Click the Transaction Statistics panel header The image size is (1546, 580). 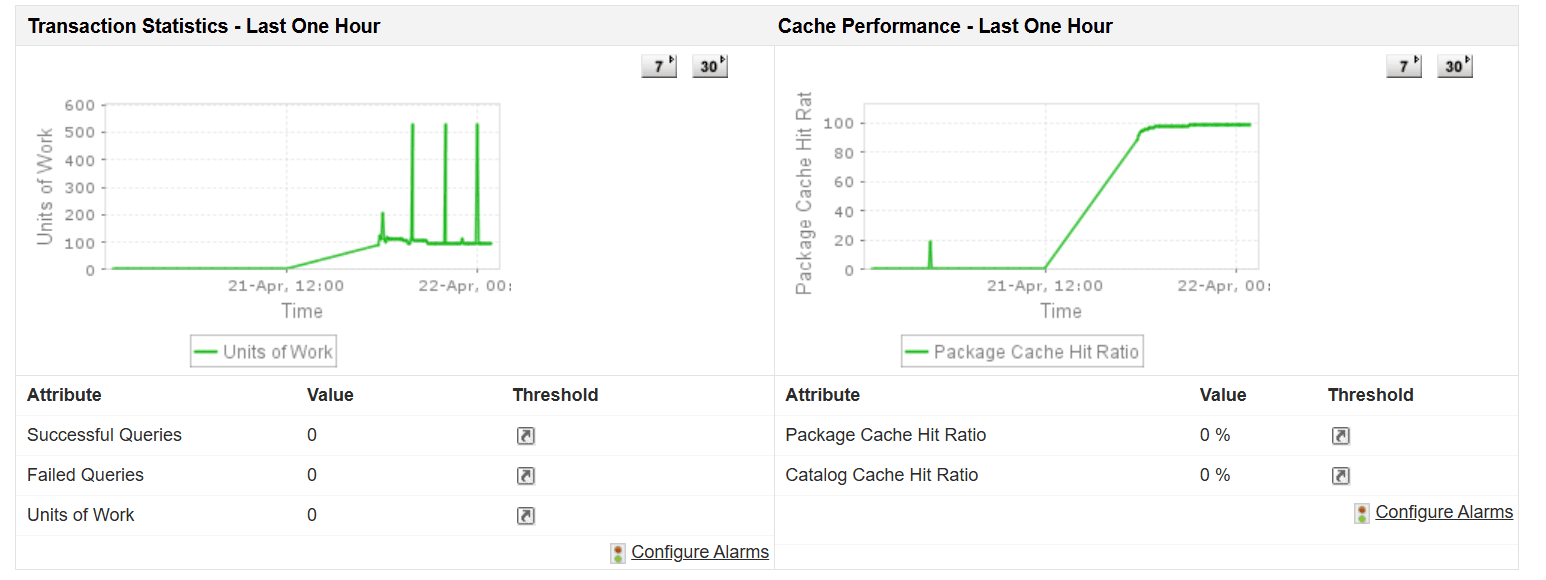pos(204,25)
